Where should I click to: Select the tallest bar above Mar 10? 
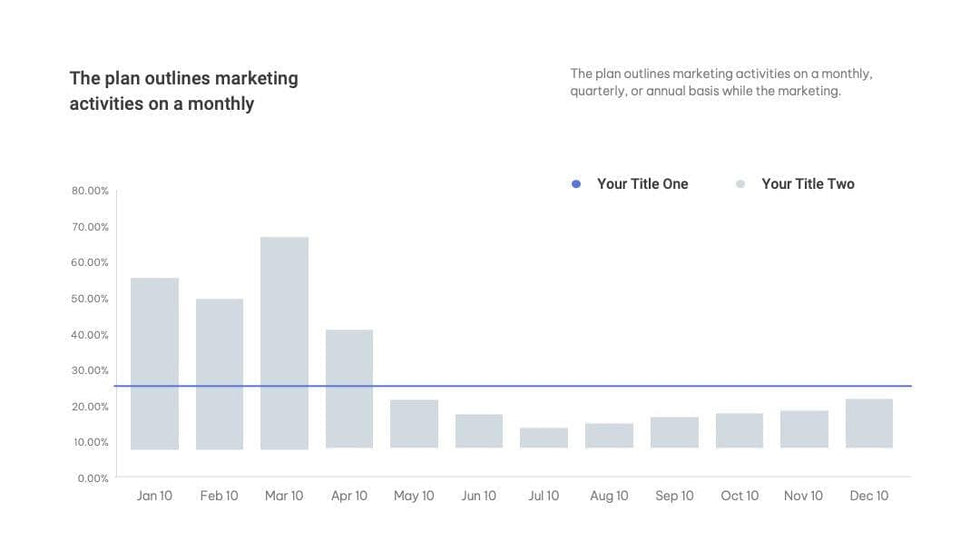click(285, 342)
